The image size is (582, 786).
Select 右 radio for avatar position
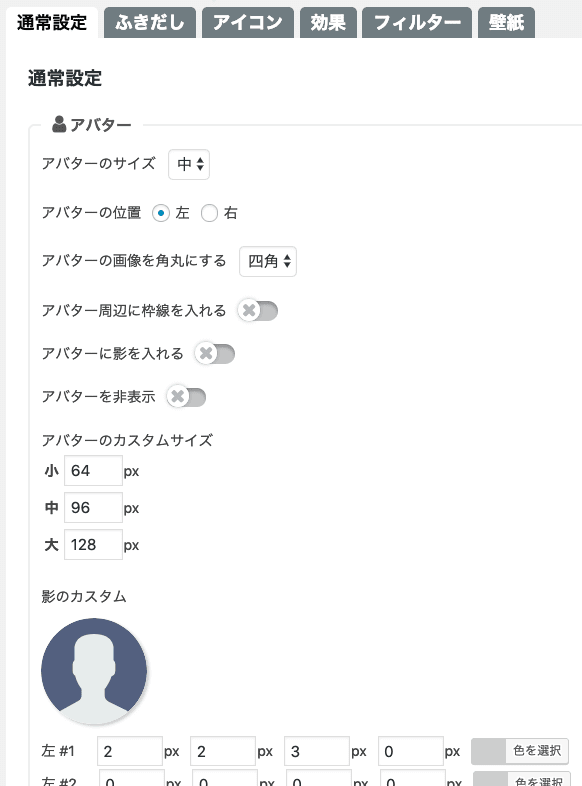coord(209,213)
